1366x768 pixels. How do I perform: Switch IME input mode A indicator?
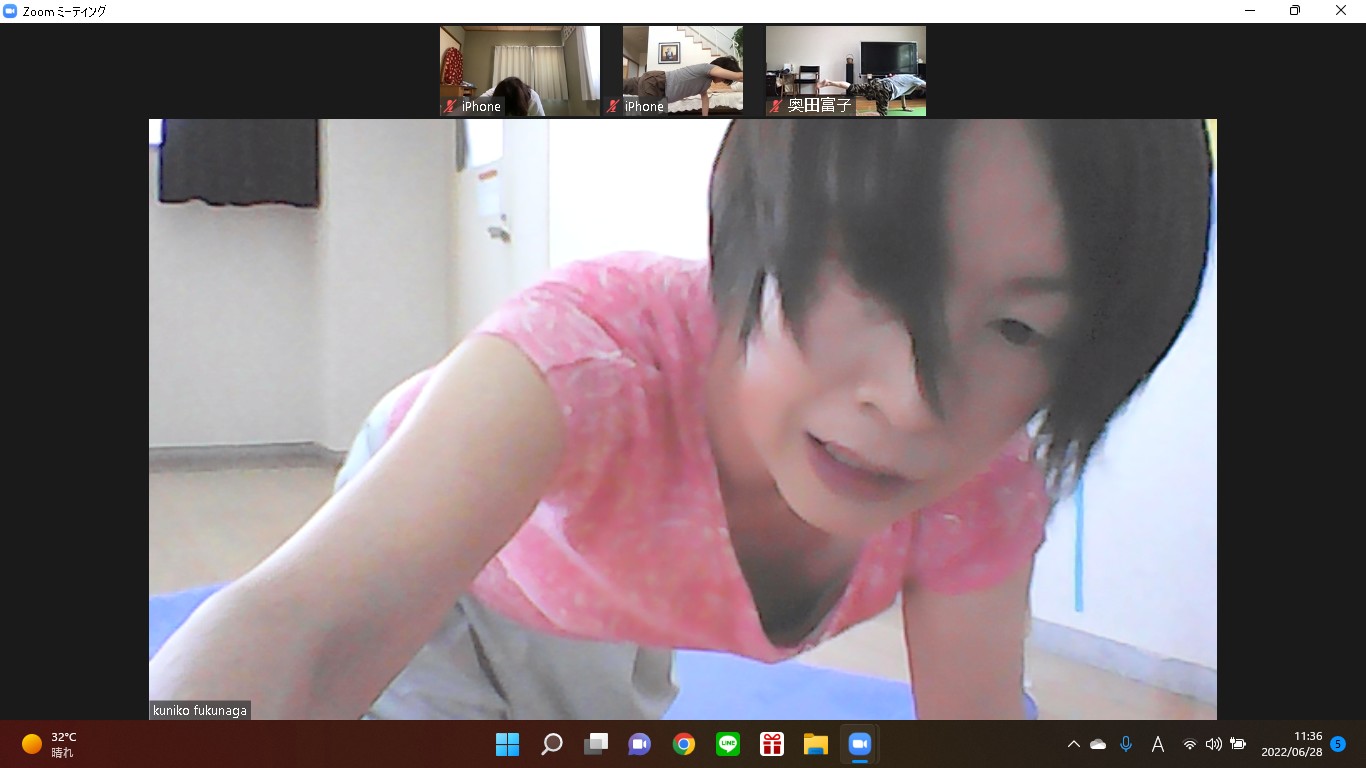[1158, 744]
